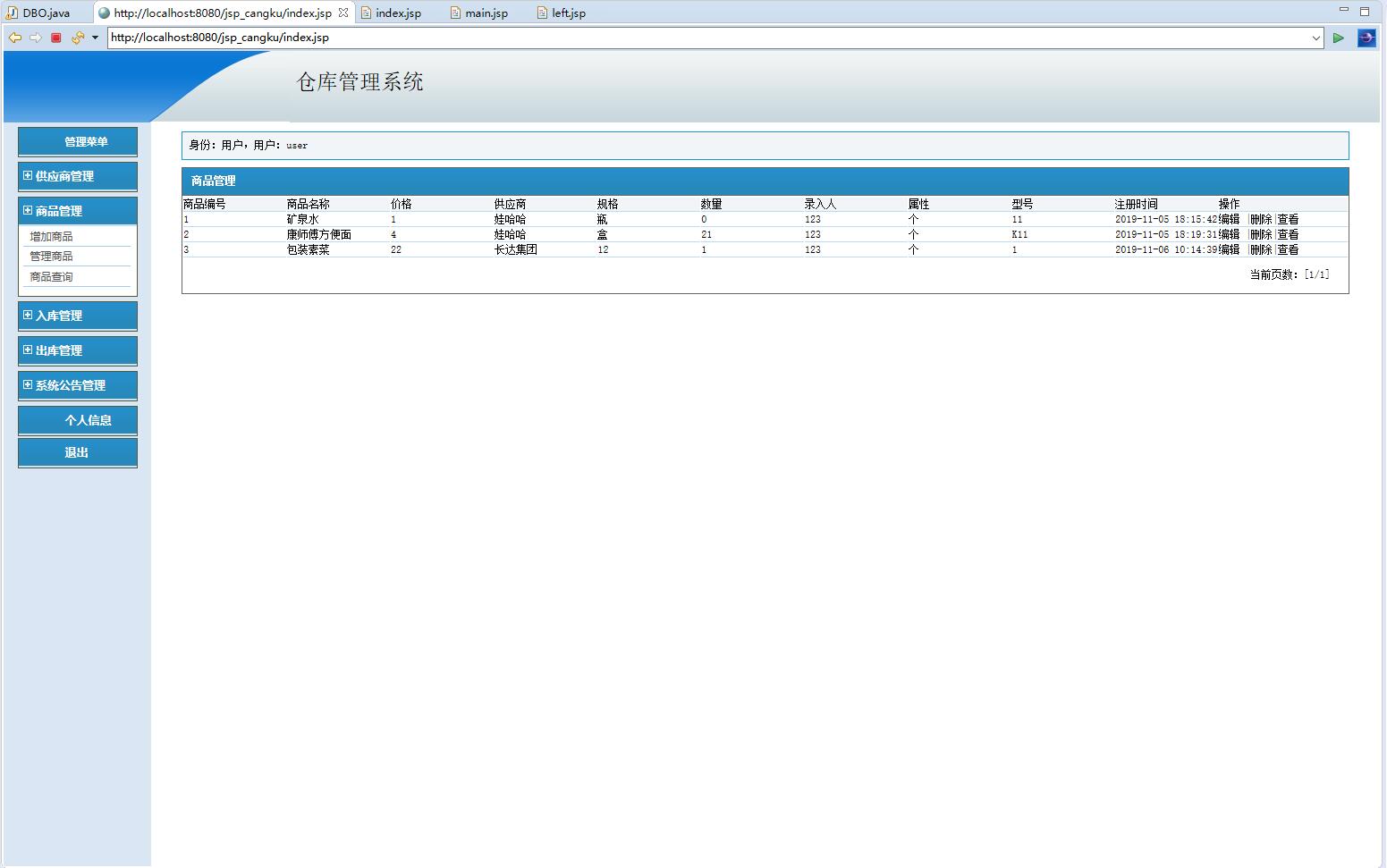This screenshot has height=868, width=1387.
Task: Maximize the editor area pane
Action: [1365, 11]
